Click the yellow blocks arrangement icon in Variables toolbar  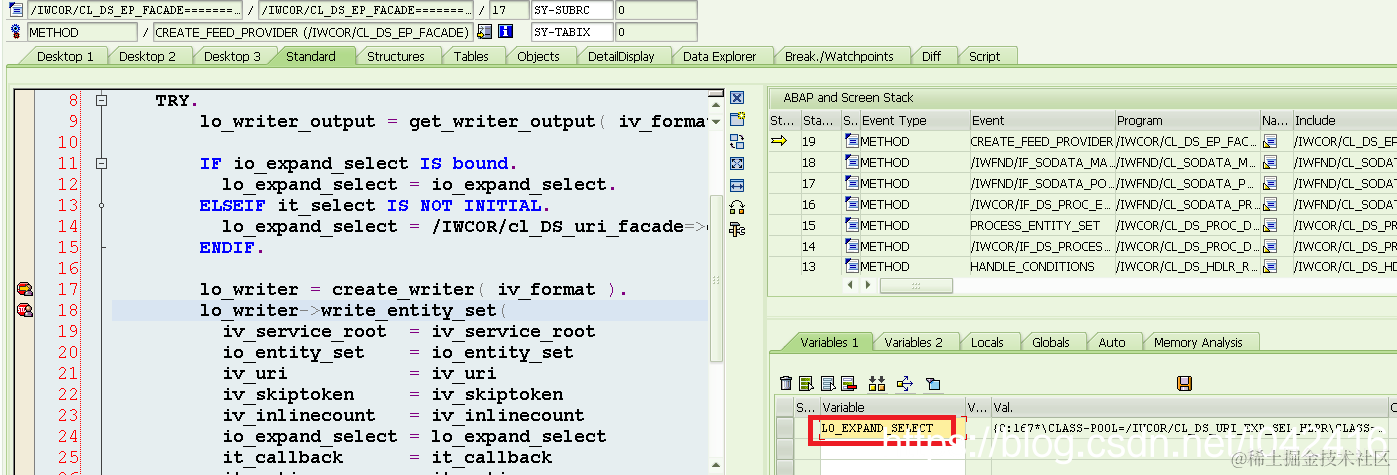pos(877,383)
